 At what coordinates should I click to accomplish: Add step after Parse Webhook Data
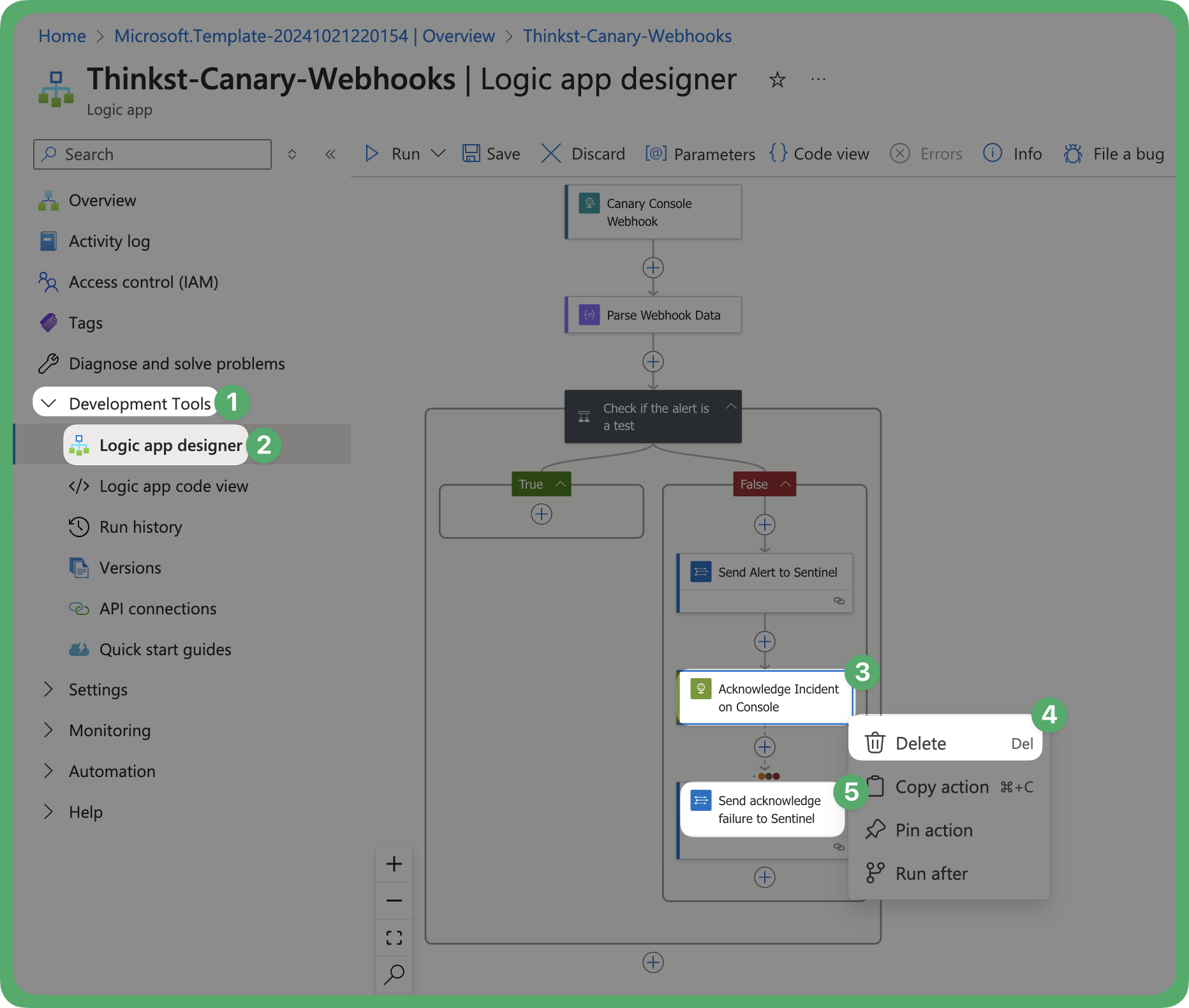click(x=653, y=362)
